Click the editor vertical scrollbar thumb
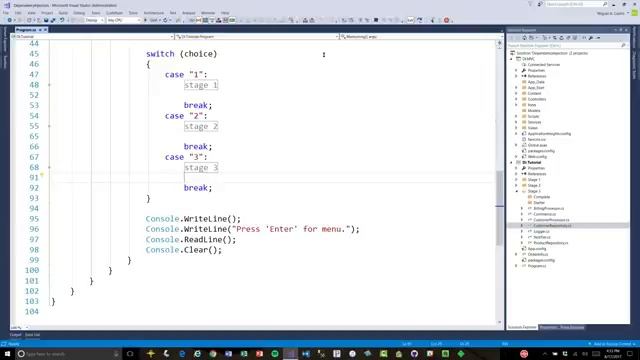Viewport: 640px width, 360px height. [x=500, y=208]
